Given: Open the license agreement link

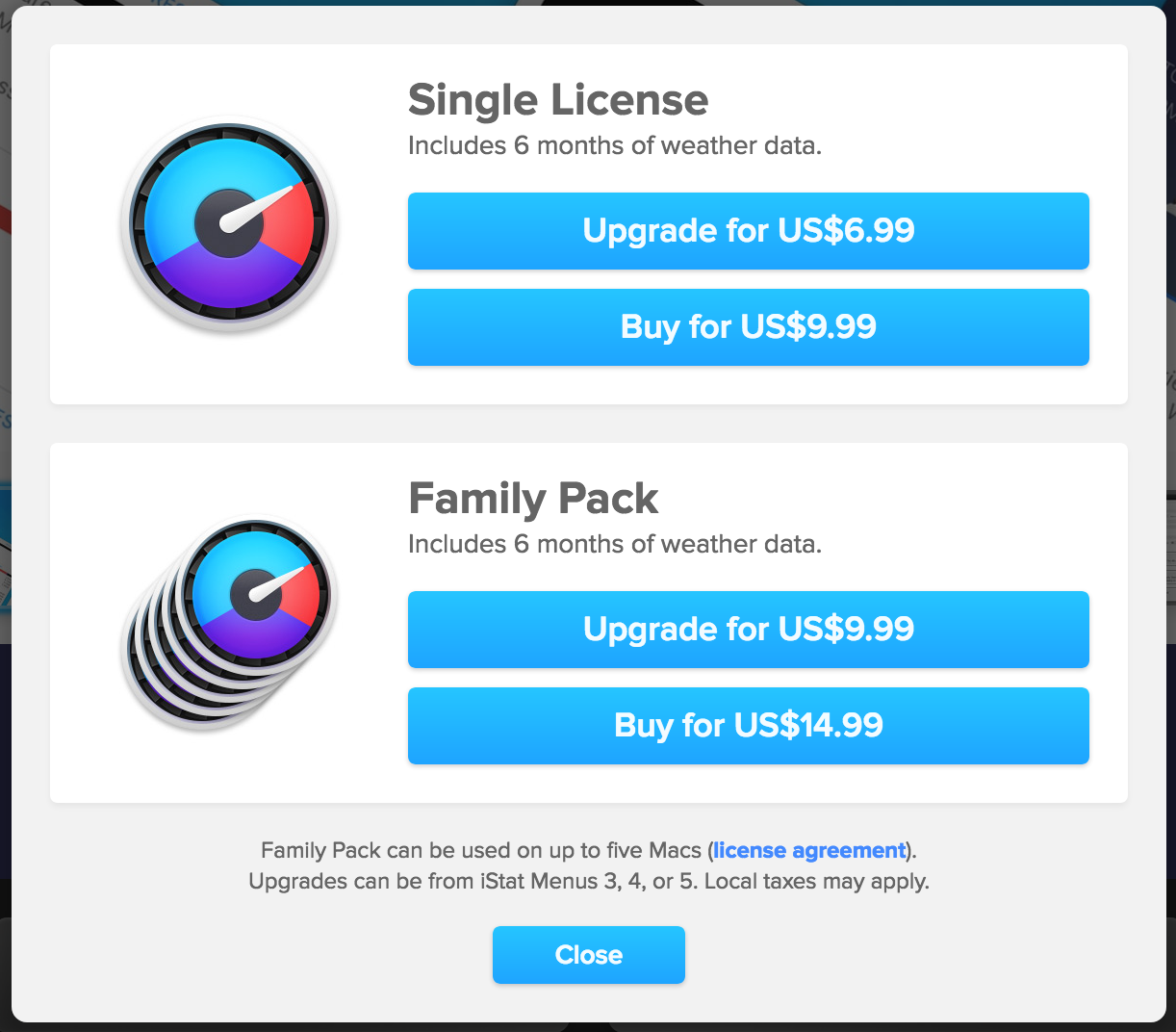Looking at the screenshot, I should pyautogui.click(x=809, y=851).
